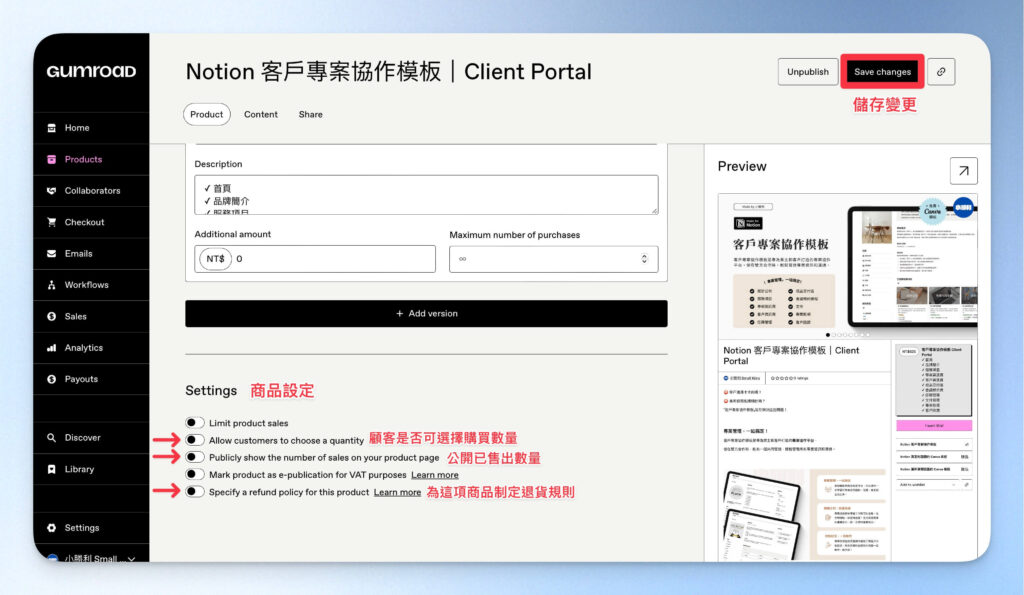Open Analytics in the sidebar
The image size is (1024, 595).
point(91,347)
